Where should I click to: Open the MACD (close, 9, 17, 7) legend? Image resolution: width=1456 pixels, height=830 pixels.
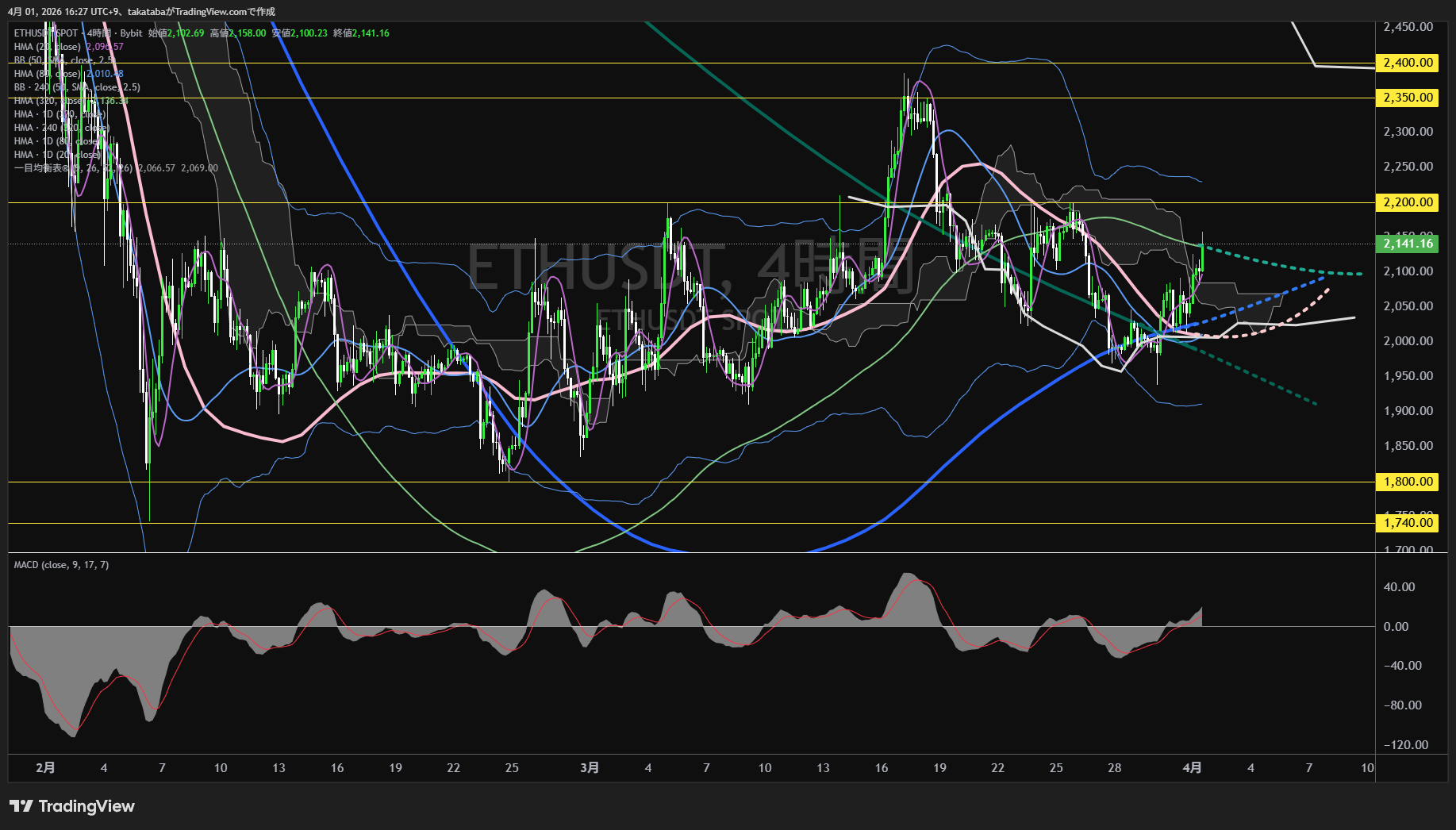61,565
